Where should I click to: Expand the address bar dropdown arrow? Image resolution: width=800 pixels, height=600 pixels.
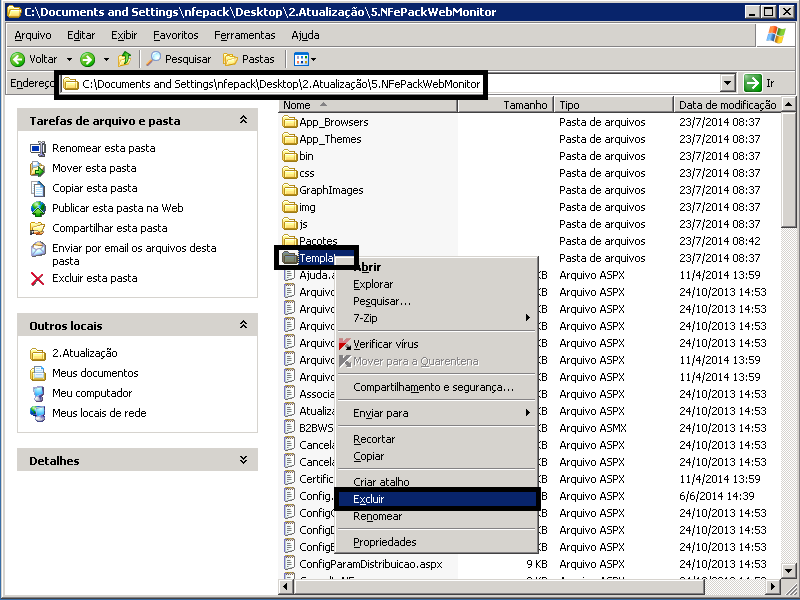coord(727,84)
